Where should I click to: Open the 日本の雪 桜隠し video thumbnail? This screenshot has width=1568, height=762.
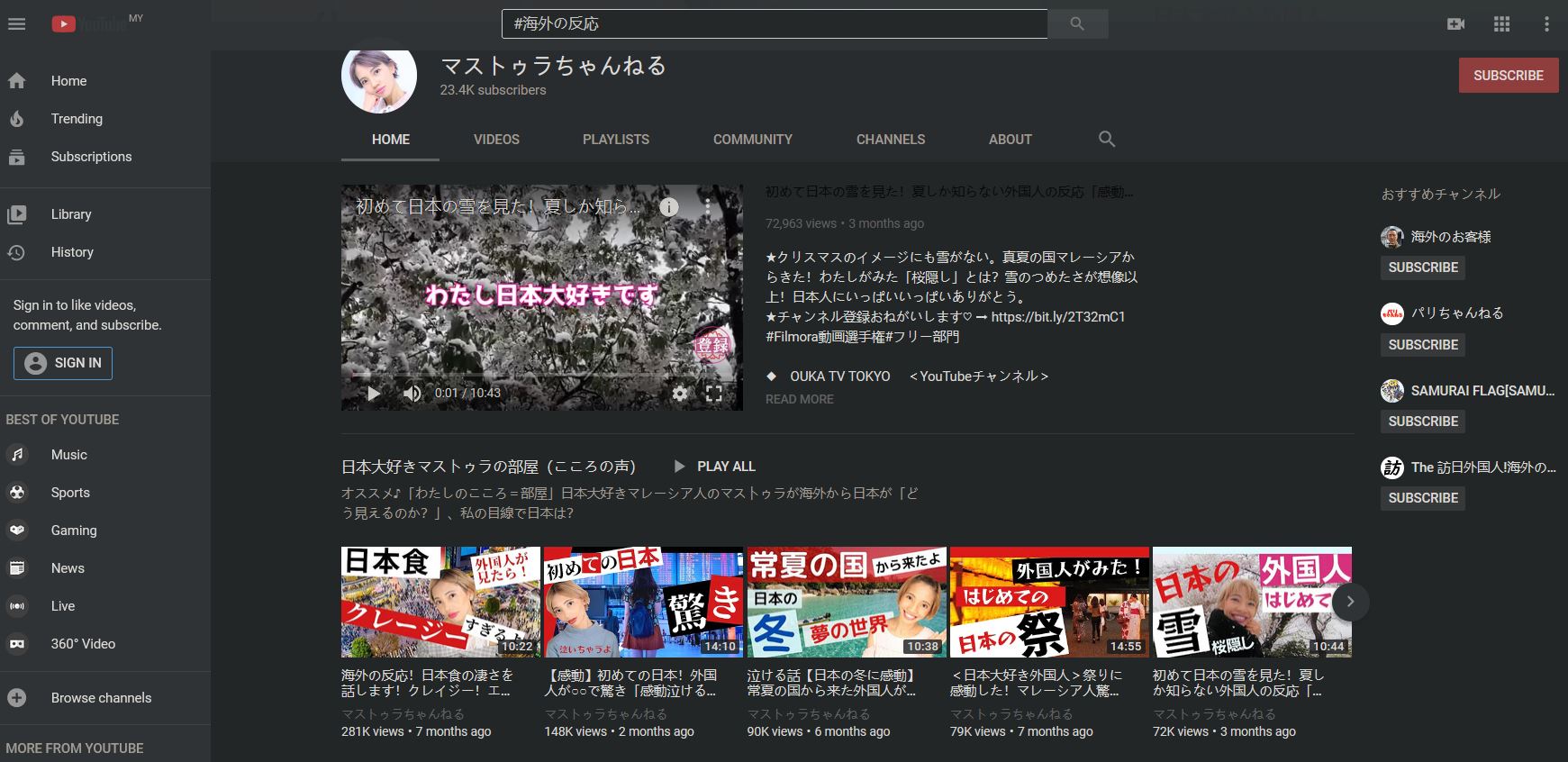[x=1252, y=602]
